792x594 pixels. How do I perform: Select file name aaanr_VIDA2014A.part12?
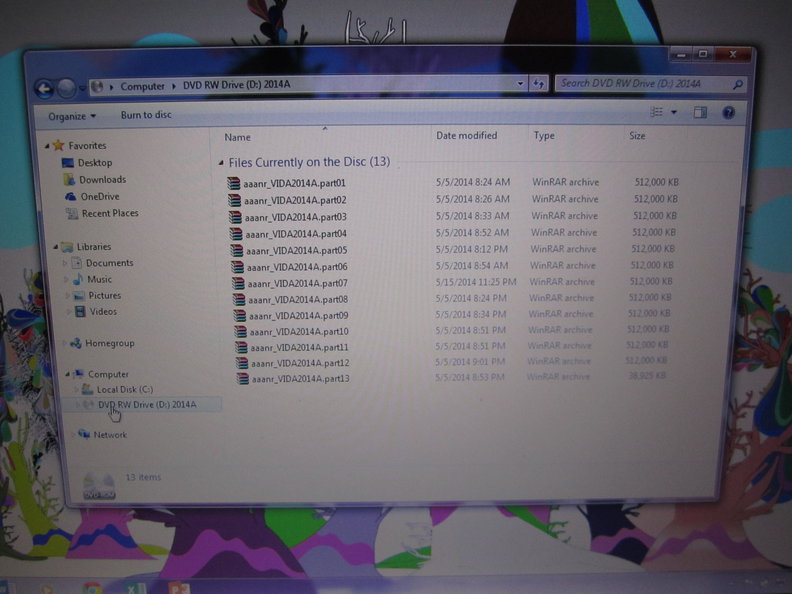[300, 363]
